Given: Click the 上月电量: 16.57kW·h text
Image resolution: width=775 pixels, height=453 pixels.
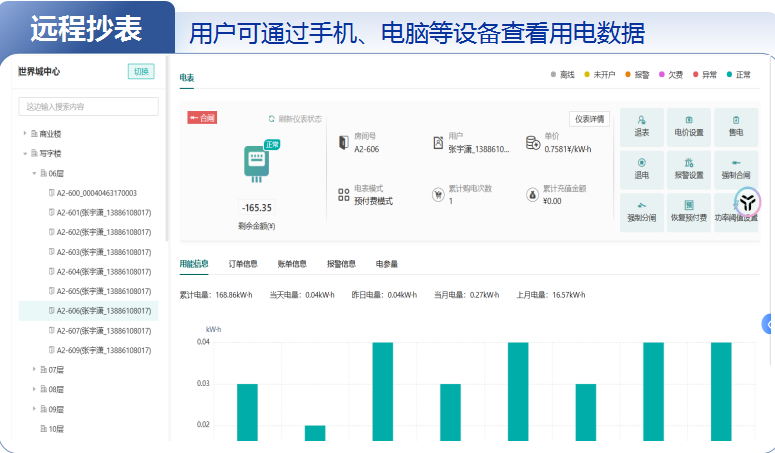Looking at the screenshot, I should tap(551, 295).
